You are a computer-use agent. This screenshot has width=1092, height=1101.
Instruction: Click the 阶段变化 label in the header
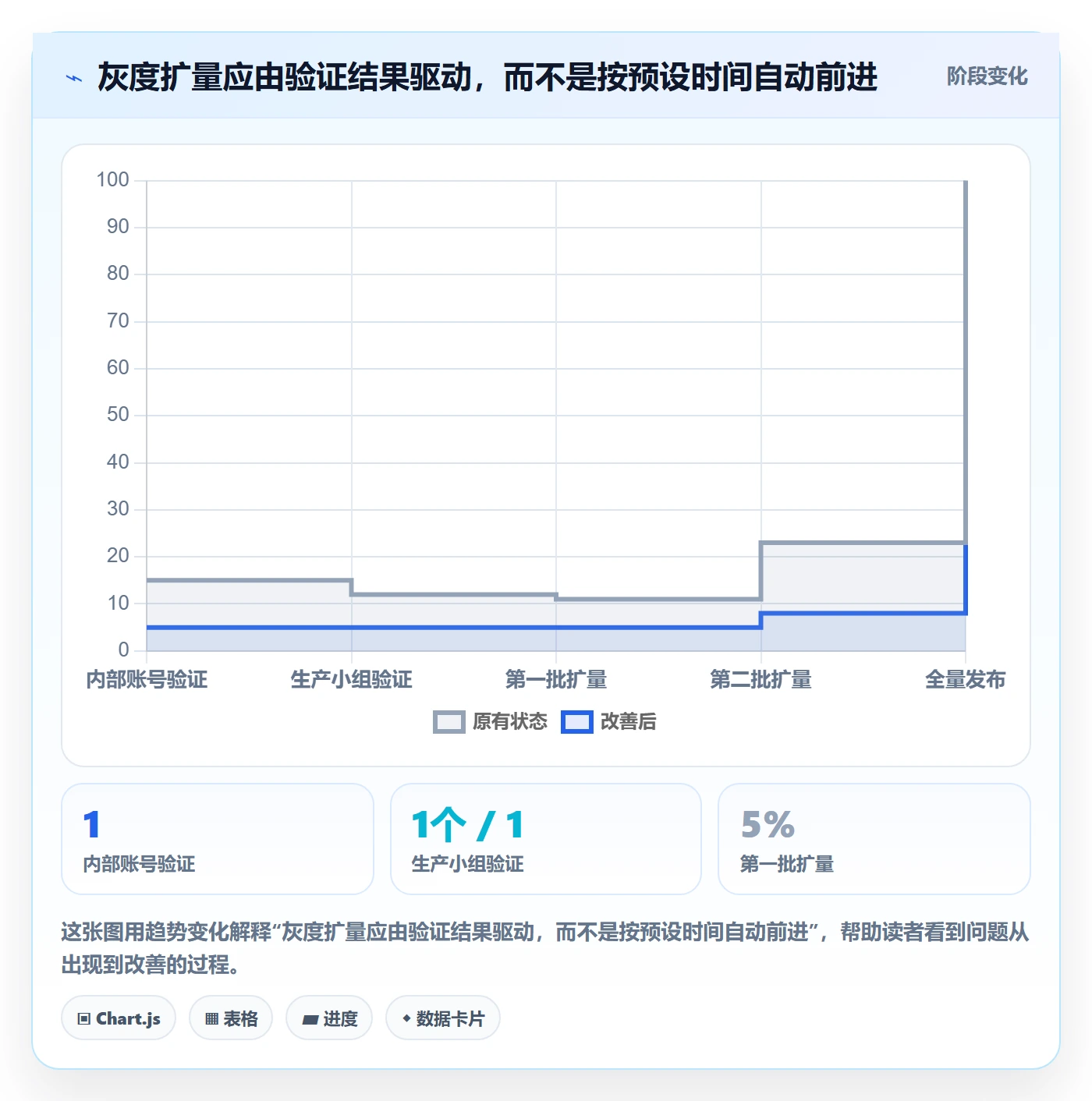coord(987,76)
